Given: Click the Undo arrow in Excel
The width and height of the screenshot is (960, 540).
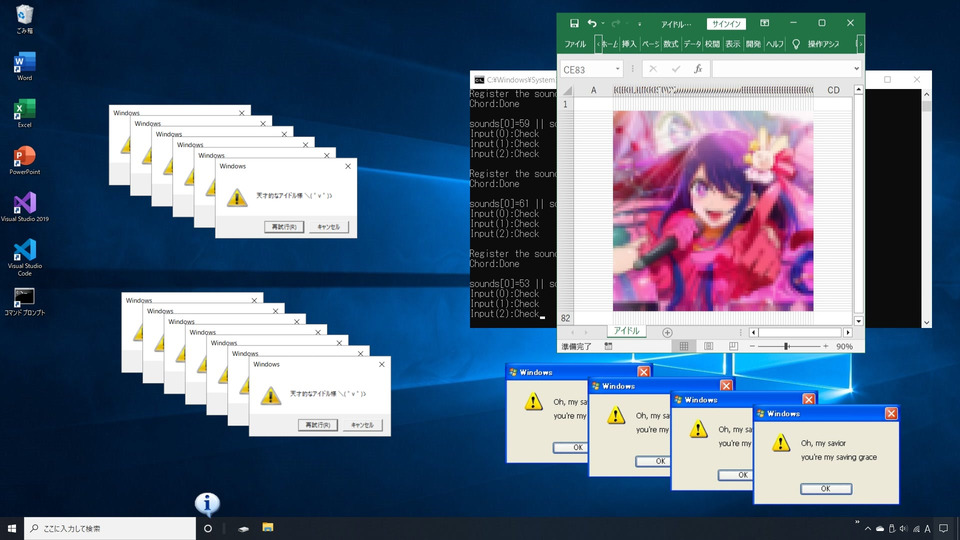Looking at the screenshot, I should [x=592, y=23].
